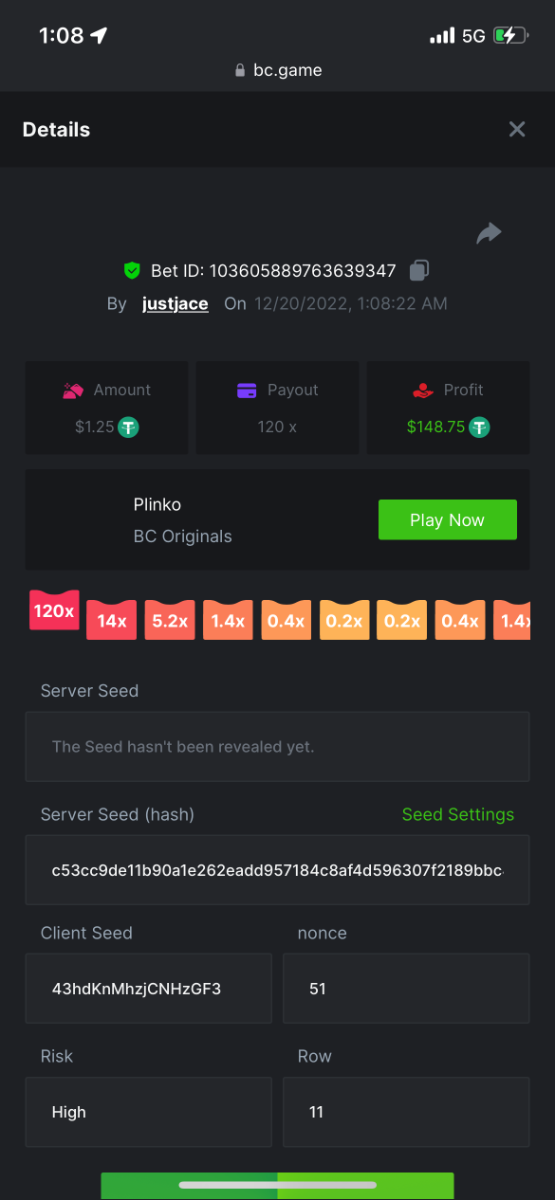Click the Server Seed (hash) field
The image size is (555, 1200).
tap(277, 870)
